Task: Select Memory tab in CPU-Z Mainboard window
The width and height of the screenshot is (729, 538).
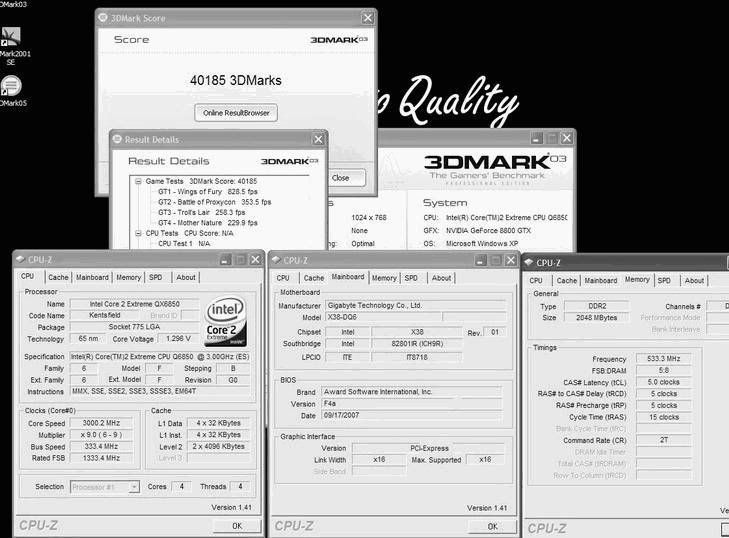Action: [384, 278]
